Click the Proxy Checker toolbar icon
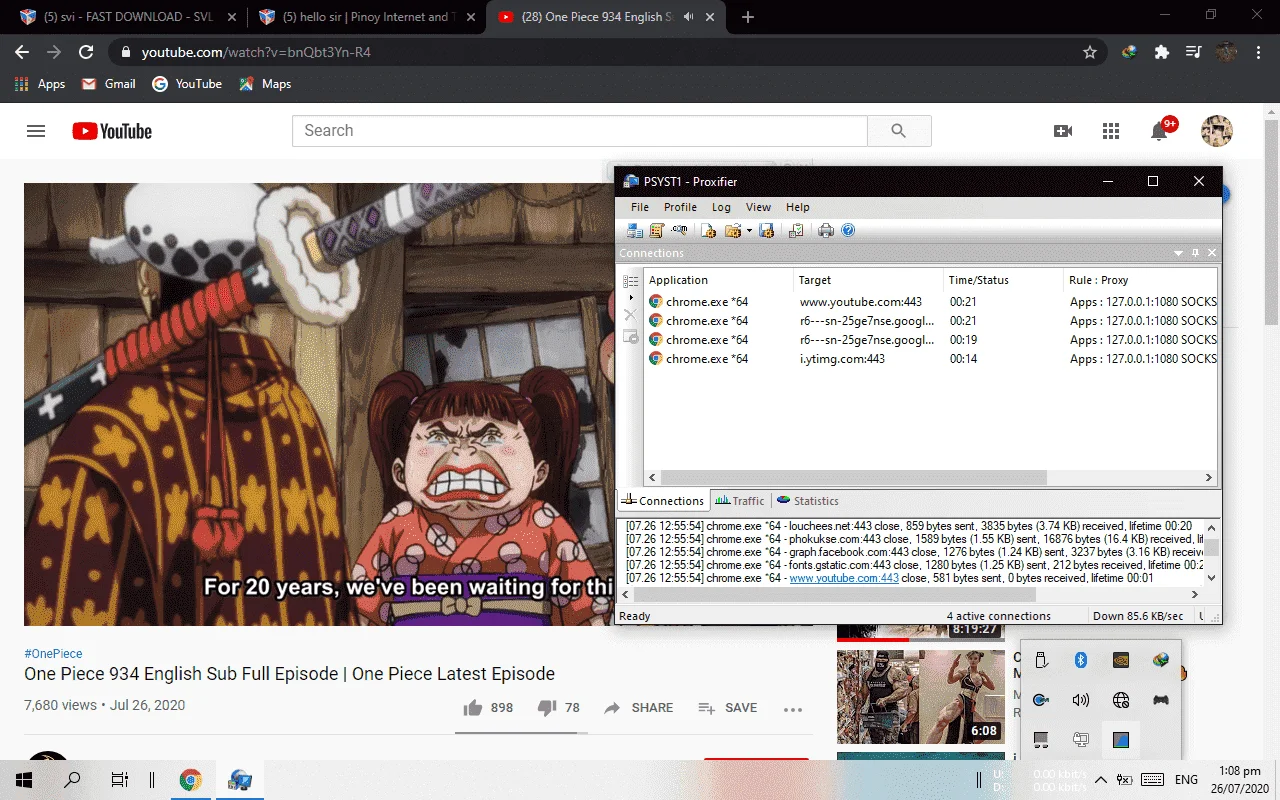 click(x=796, y=231)
